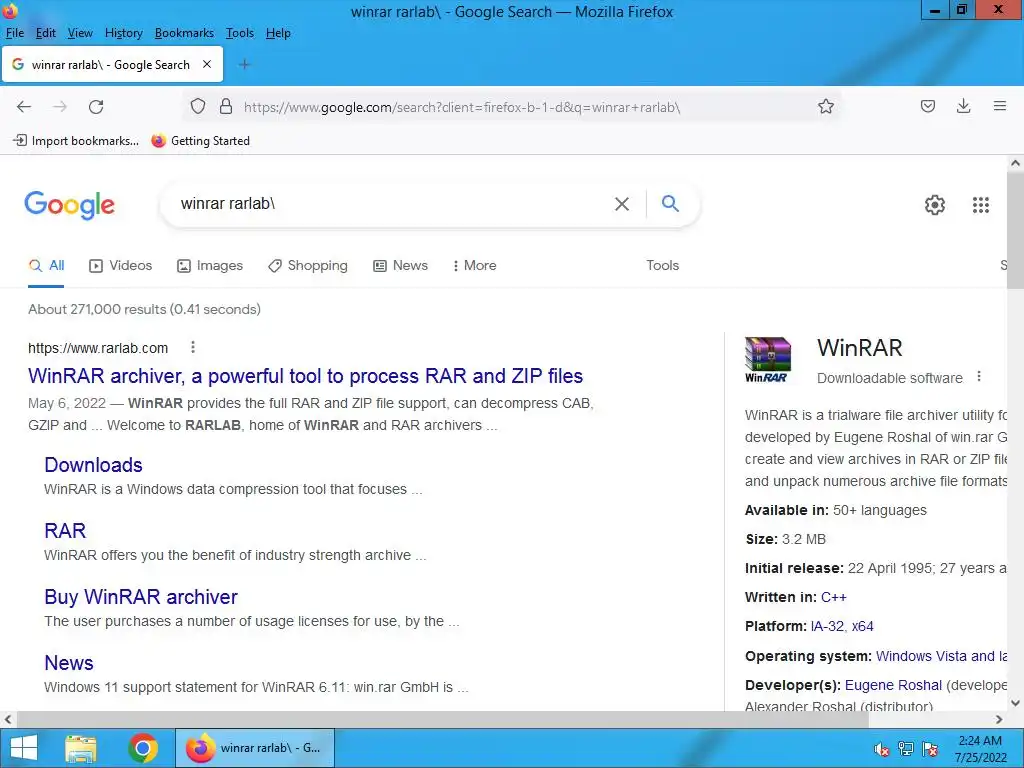Click the Google magnifier search button
Screen dimensions: 1024x768
click(x=670, y=204)
